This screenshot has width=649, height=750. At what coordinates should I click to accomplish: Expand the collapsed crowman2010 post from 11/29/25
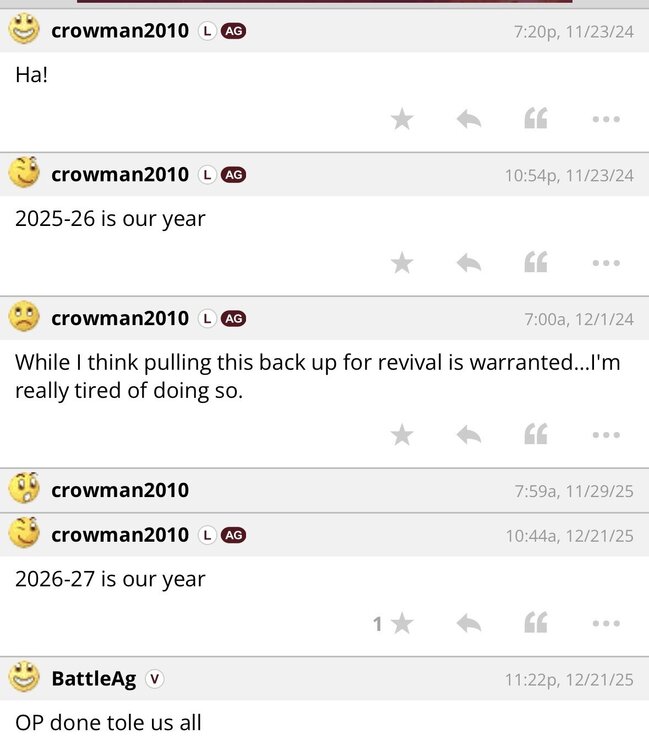coord(324,490)
